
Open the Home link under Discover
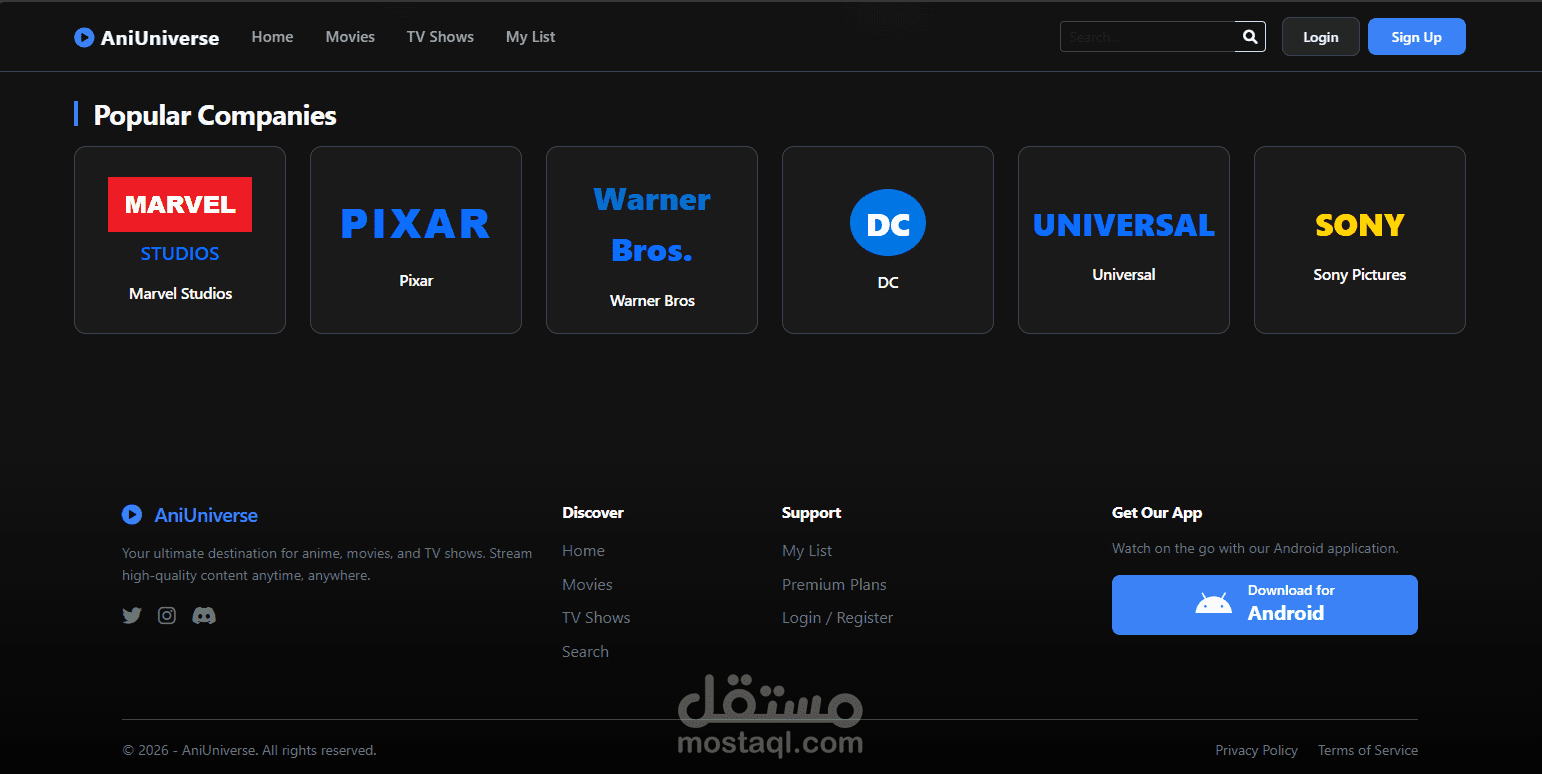click(x=583, y=551)
